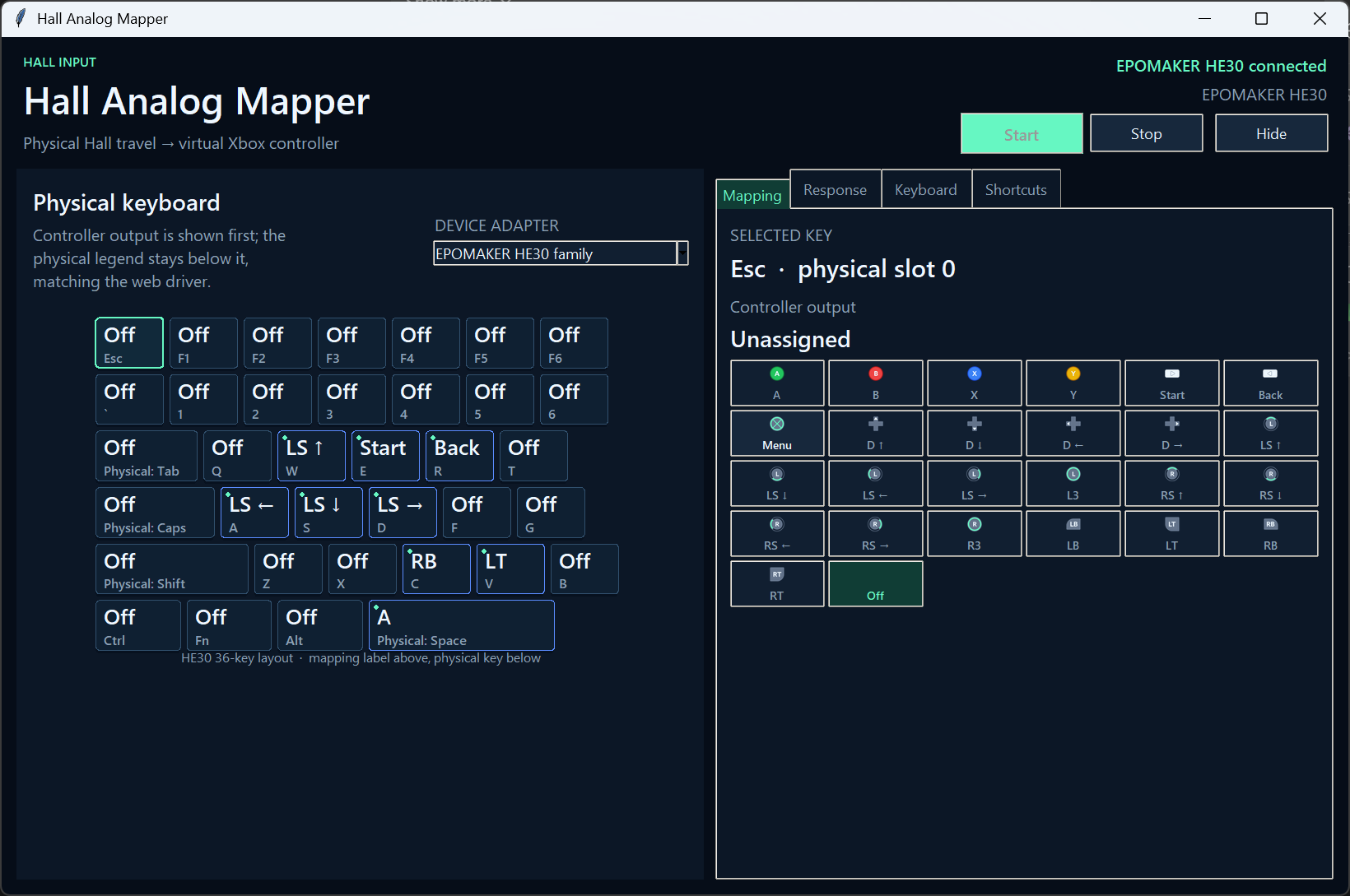1350x896 pixels.
Task: Open the Device Adapter dropdown arrow
Action: [x=682, y=253]
